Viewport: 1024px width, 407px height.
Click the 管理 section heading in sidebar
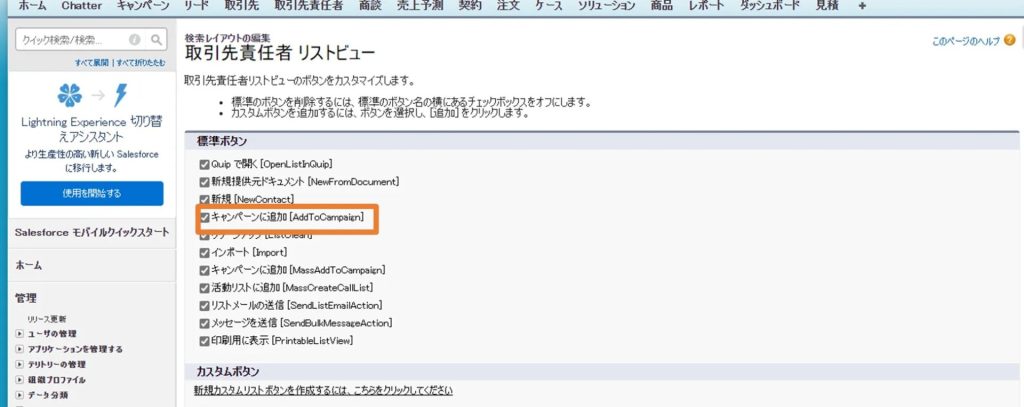(x=26, y=298)
